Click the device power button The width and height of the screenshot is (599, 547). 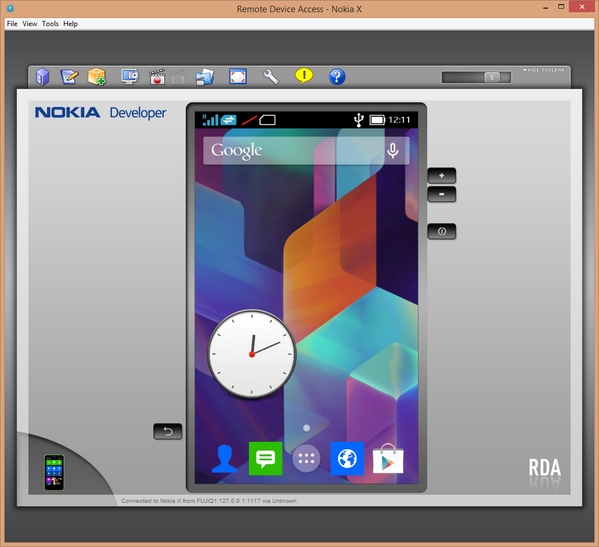[442, 231]
